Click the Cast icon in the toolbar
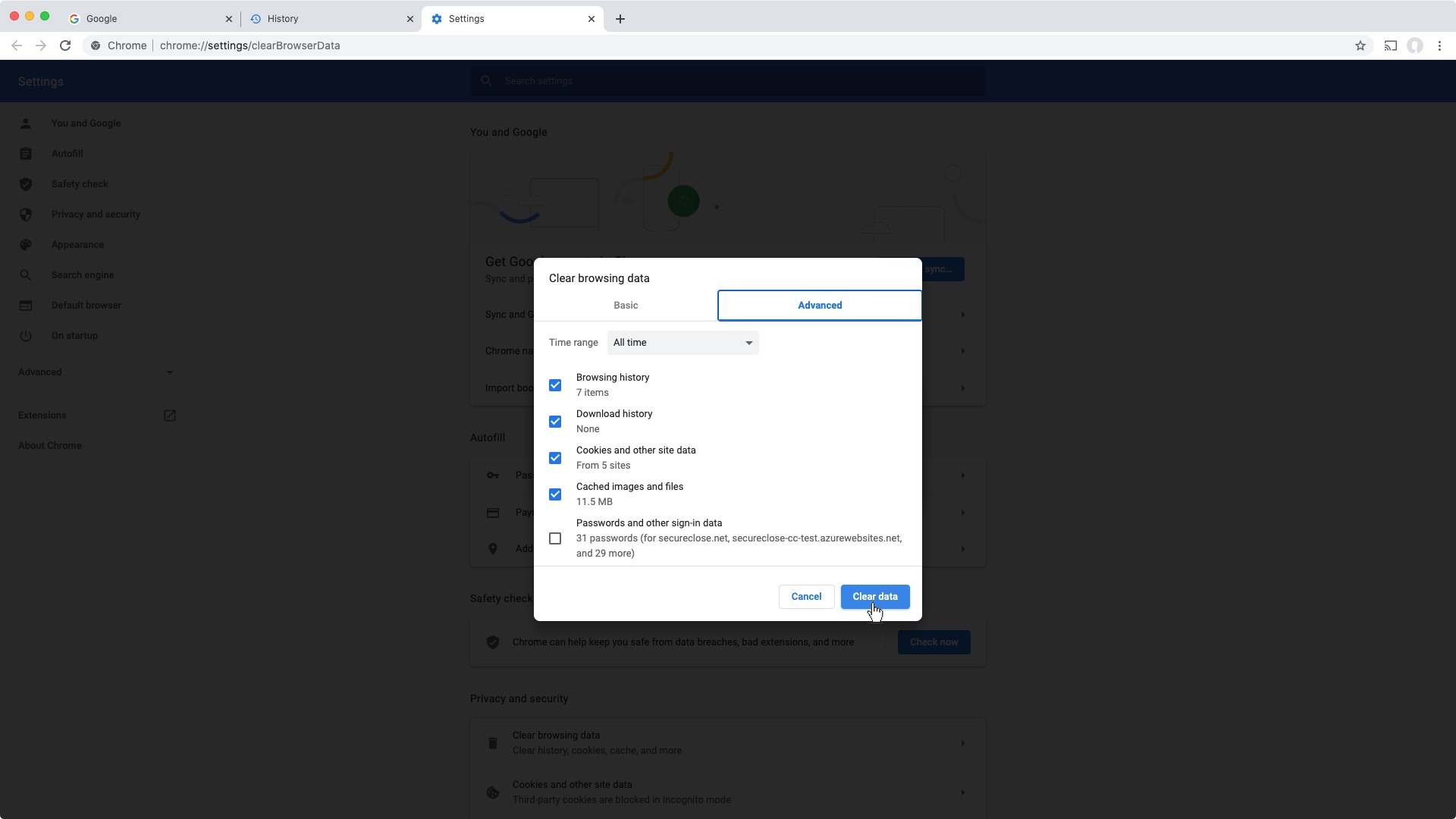 (x=1391, y=45)
